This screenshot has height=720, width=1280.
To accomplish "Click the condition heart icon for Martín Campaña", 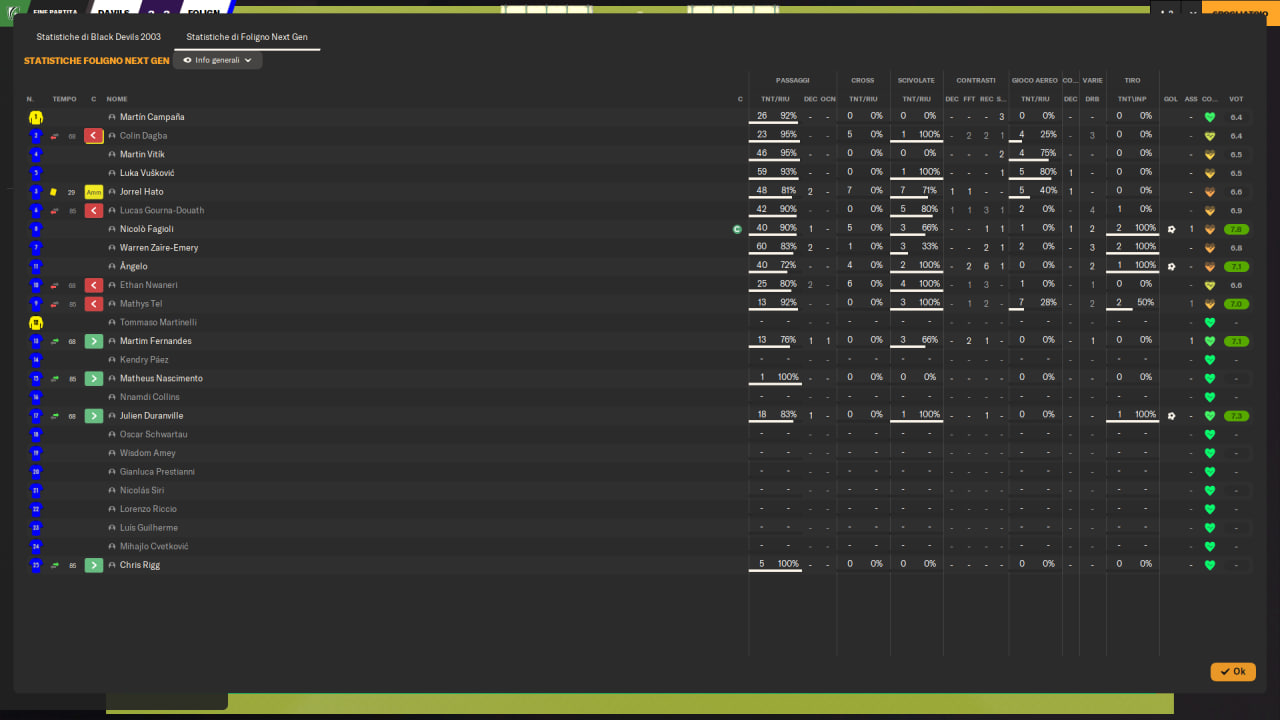I will tap(1209, 117).
